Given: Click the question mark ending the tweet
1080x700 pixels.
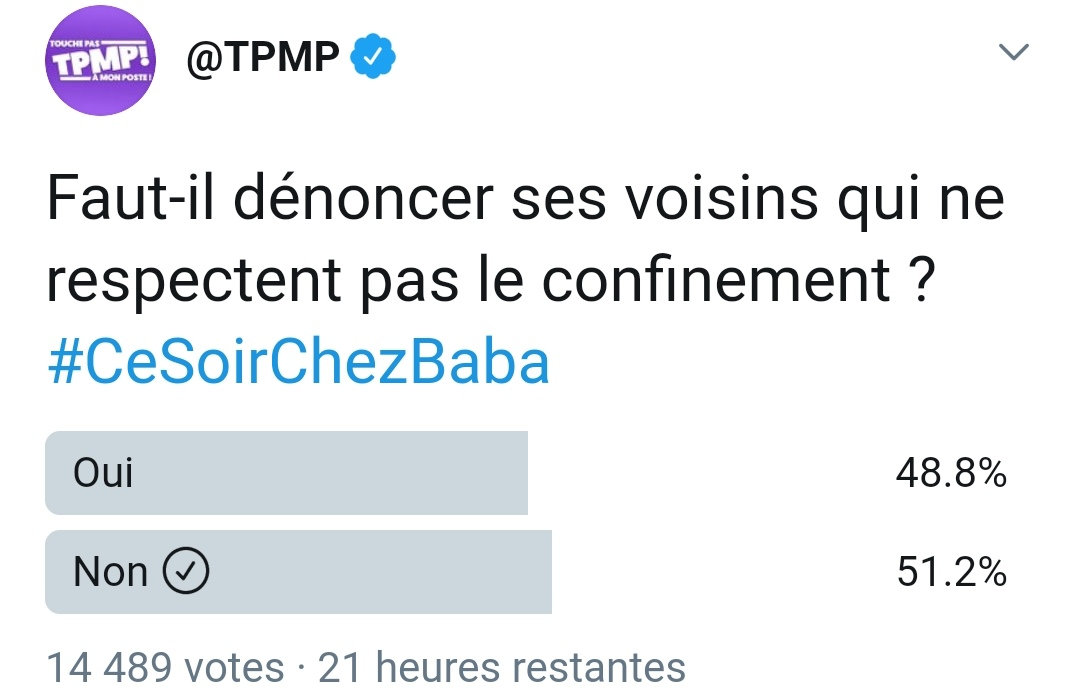Looking at the screenshot, I should pyautogui.click(x=922, y=280).
